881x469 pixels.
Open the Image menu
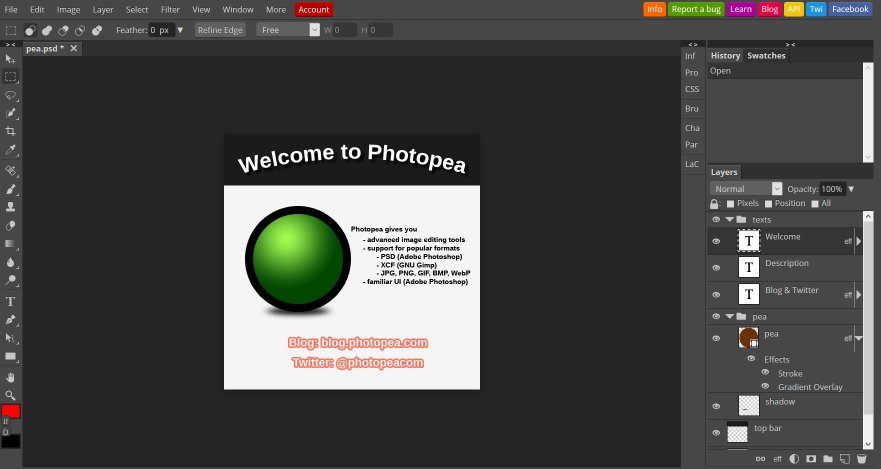click(x=69, y=10)
